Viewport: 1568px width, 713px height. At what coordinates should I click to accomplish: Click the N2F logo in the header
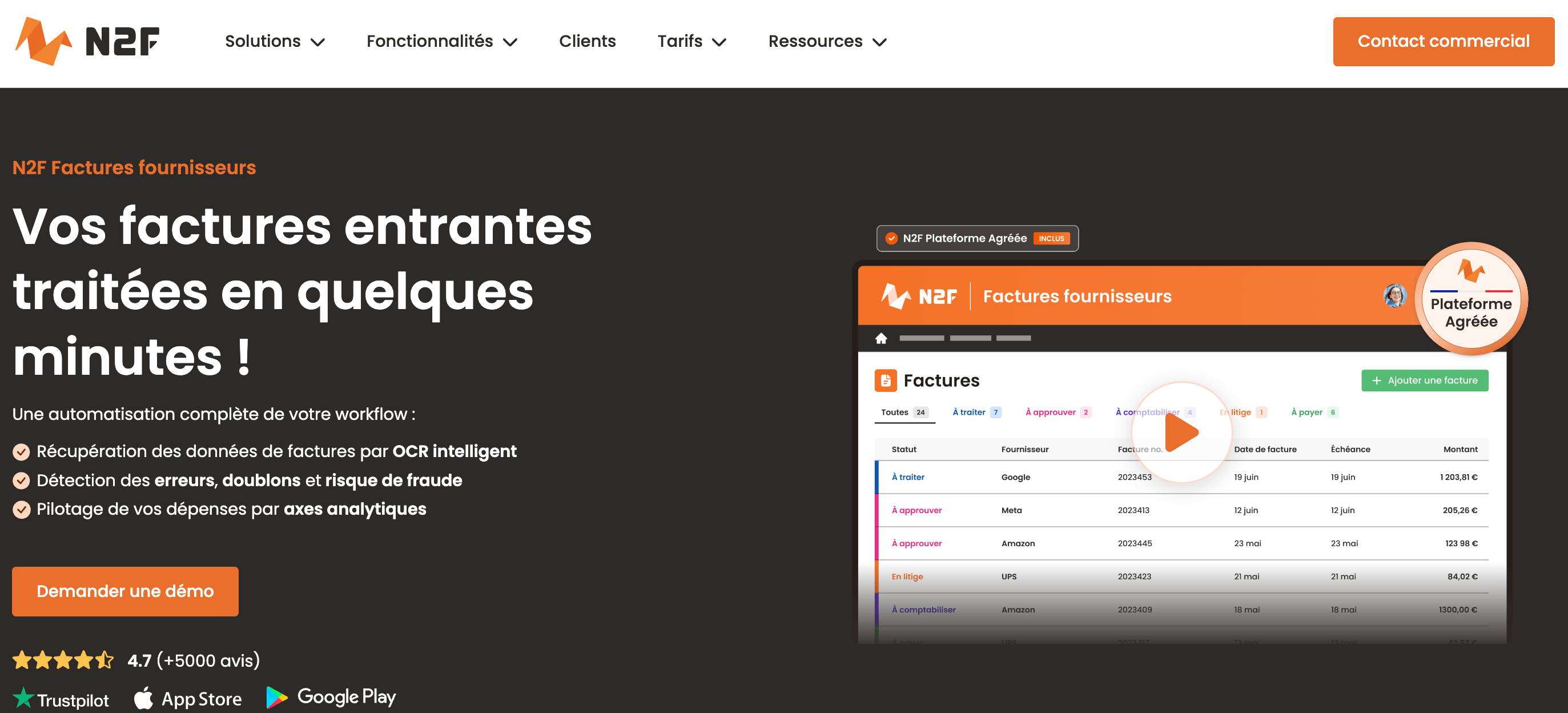point(87,41)
